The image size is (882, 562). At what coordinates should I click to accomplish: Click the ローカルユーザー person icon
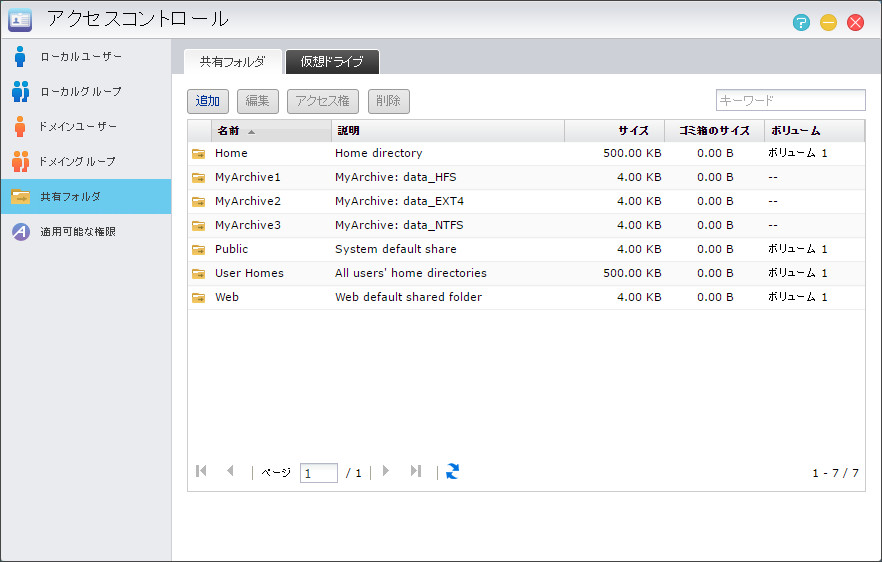[20, 56]
